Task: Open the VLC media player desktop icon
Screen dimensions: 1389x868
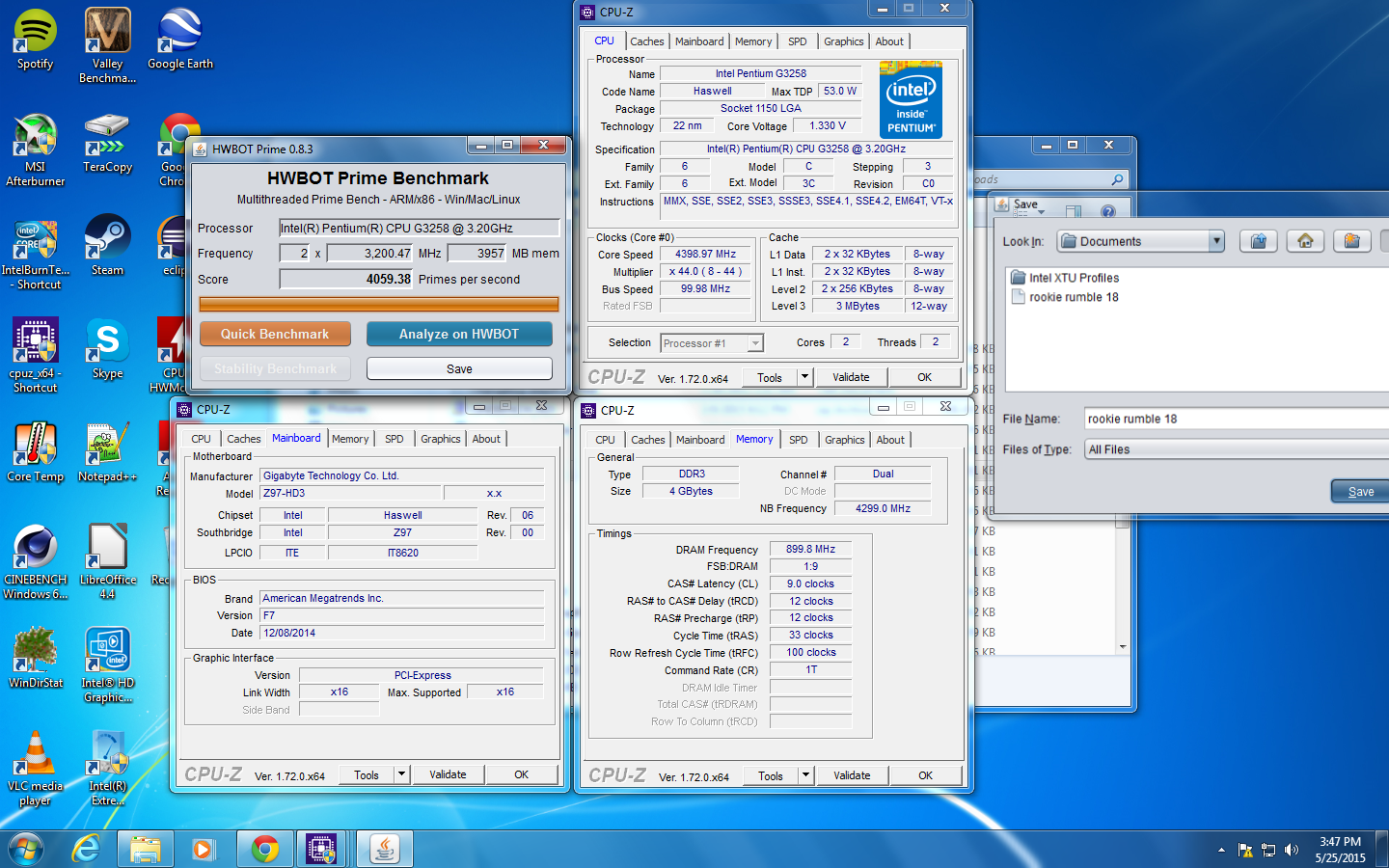Action: 35,769
